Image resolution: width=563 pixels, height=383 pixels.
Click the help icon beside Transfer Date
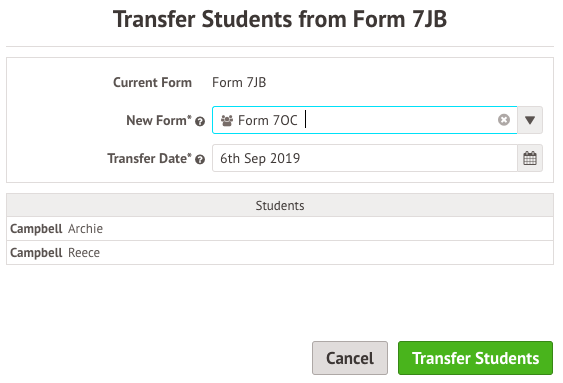pyautogui.click(x=200, y=160)
